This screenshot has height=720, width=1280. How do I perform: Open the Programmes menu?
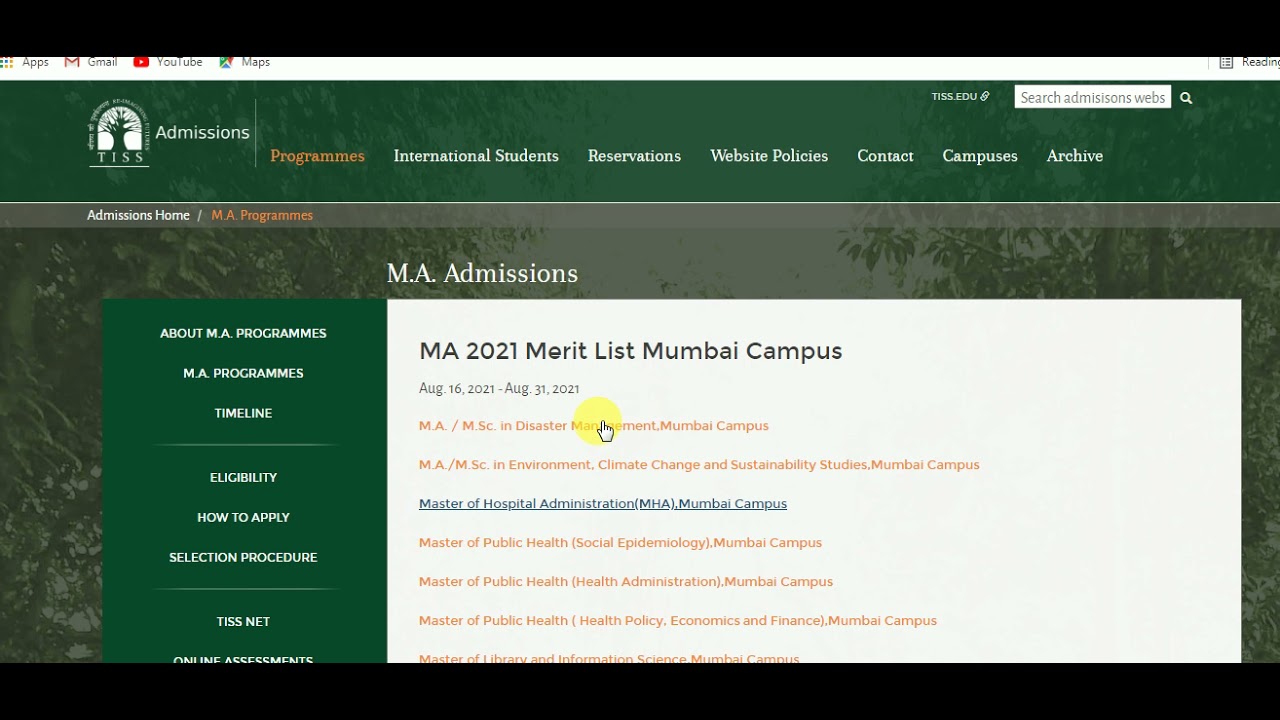(317, 156)
